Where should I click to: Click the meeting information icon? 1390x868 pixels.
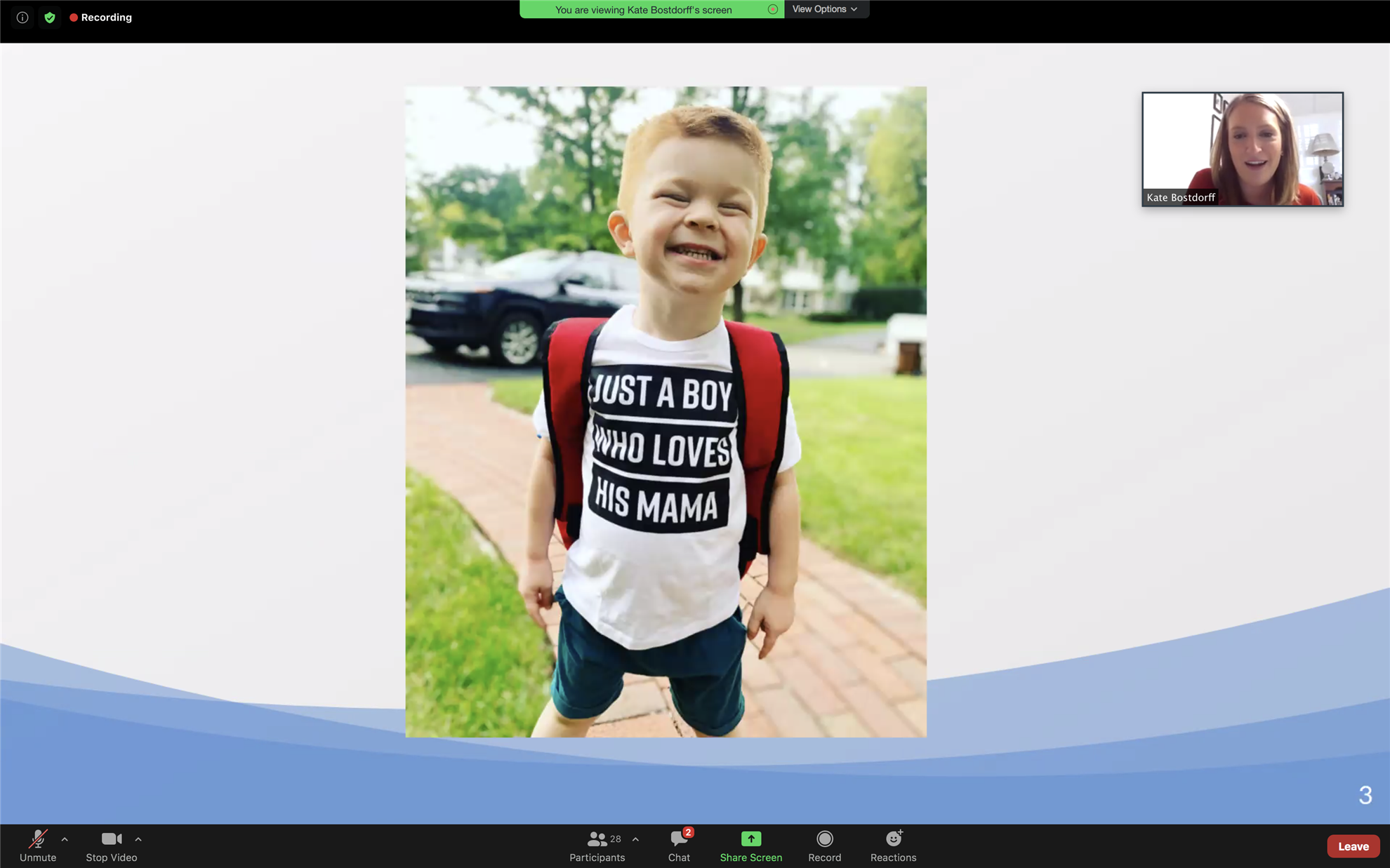click(22, 18)
